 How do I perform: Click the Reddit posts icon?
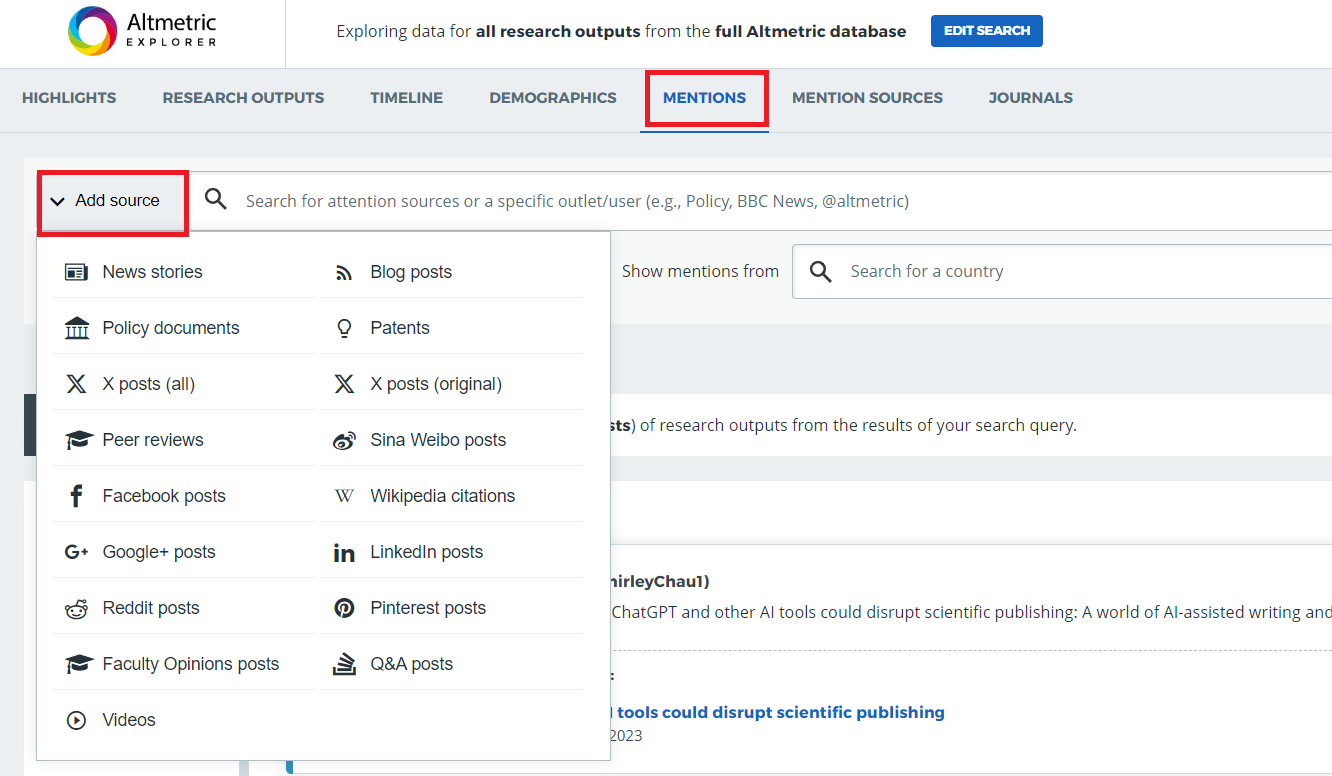click(x=76, y=608)
